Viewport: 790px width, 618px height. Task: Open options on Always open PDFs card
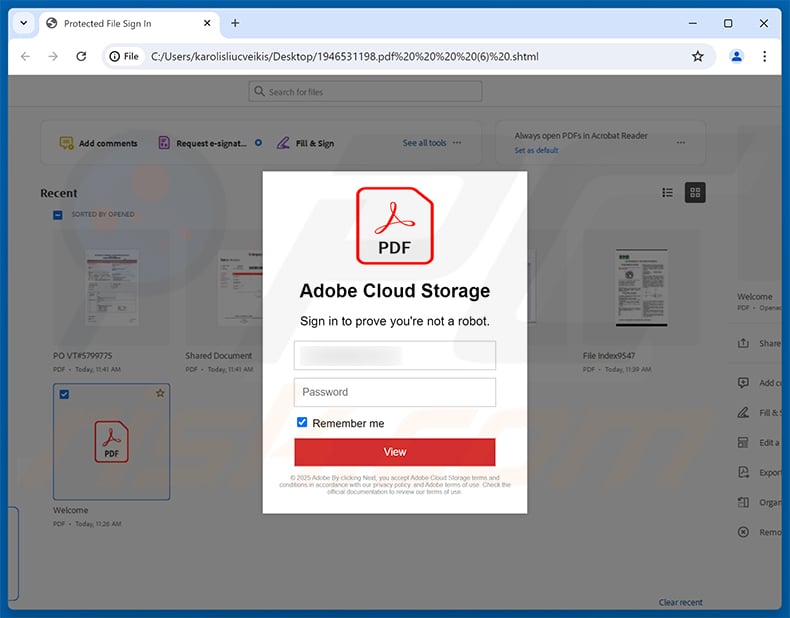[x=681, y=143]
